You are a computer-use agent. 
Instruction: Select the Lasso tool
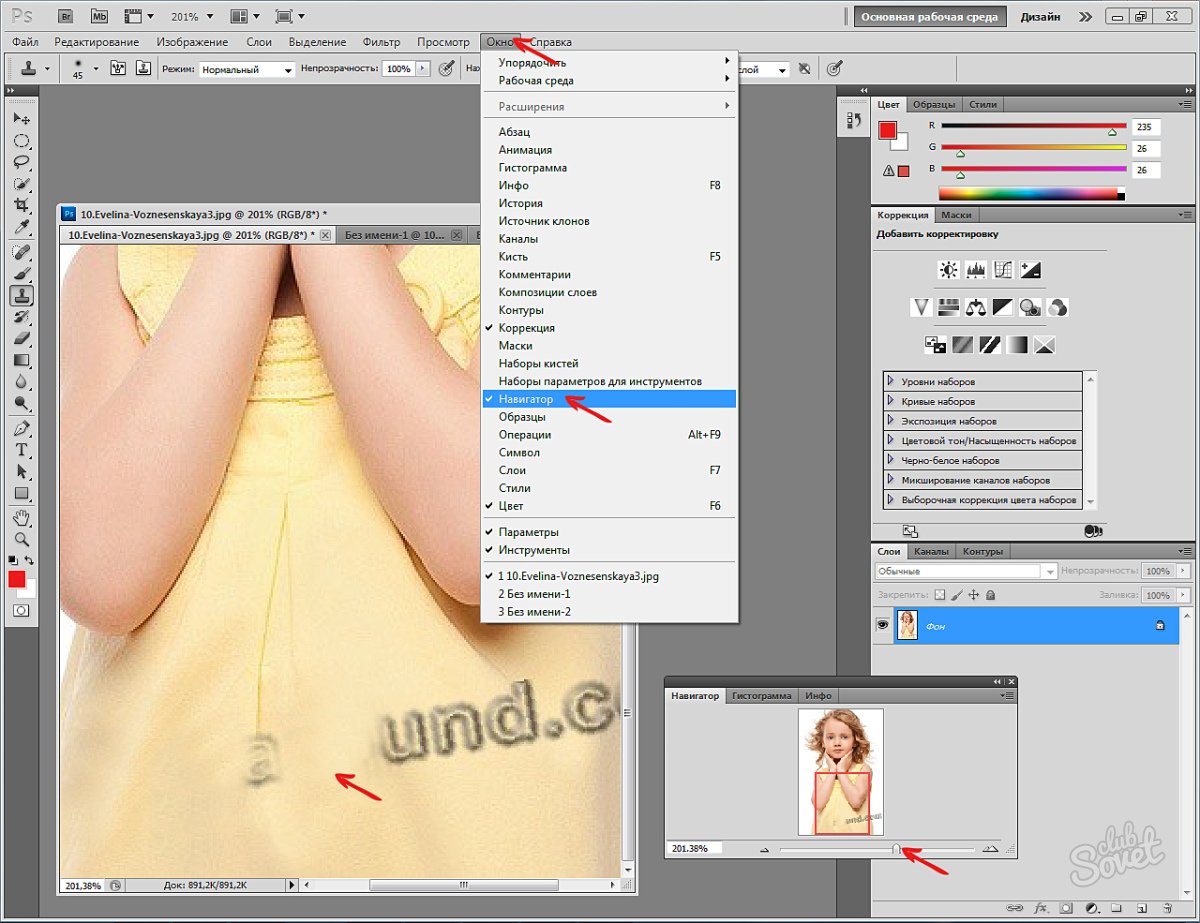[21, 162]
